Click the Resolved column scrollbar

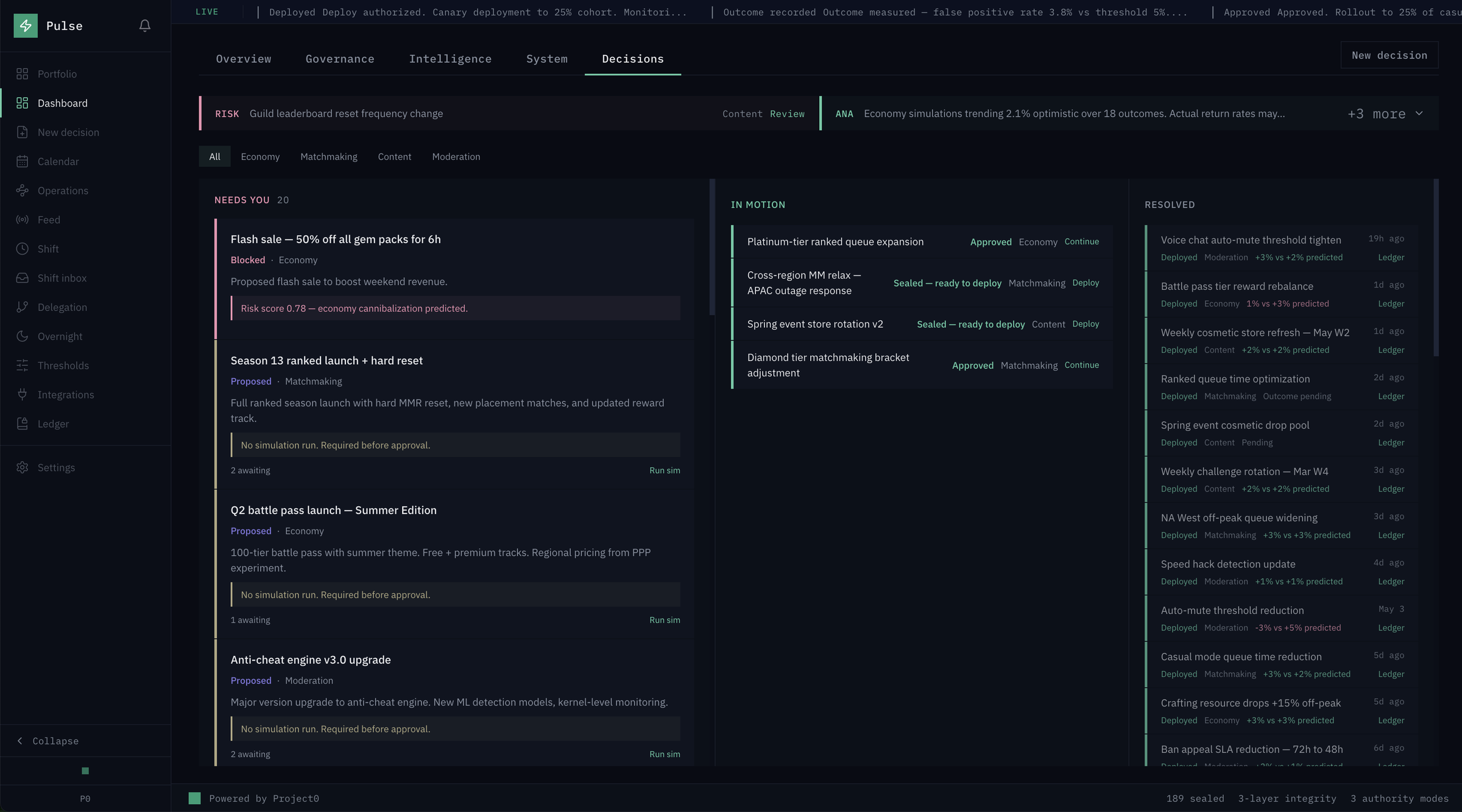(x=1436, y=267)
